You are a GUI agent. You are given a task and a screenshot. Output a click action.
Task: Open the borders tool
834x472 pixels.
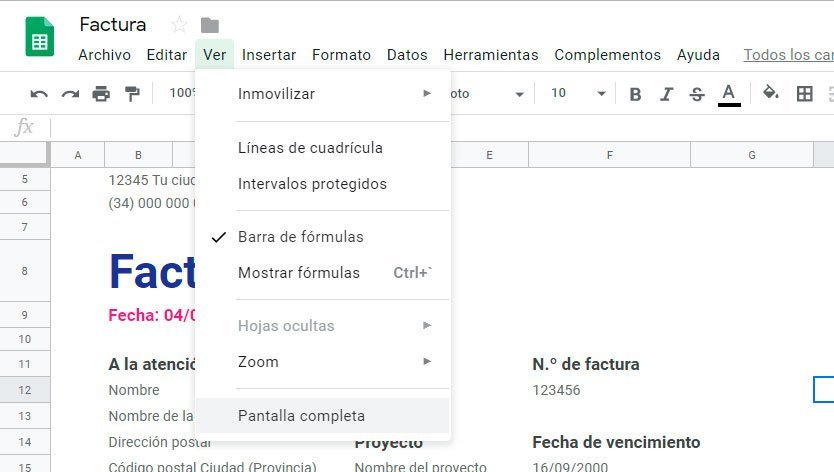(x=804, y=94)
